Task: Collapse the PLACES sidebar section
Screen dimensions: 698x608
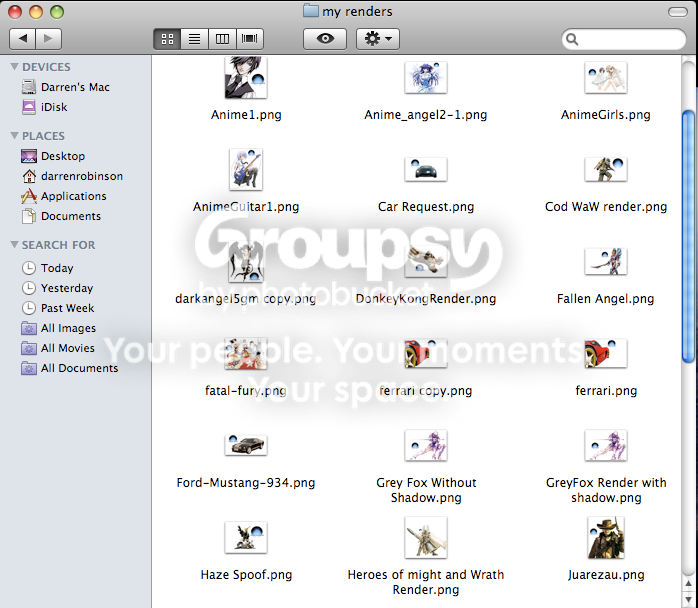Action: (14, 135)
